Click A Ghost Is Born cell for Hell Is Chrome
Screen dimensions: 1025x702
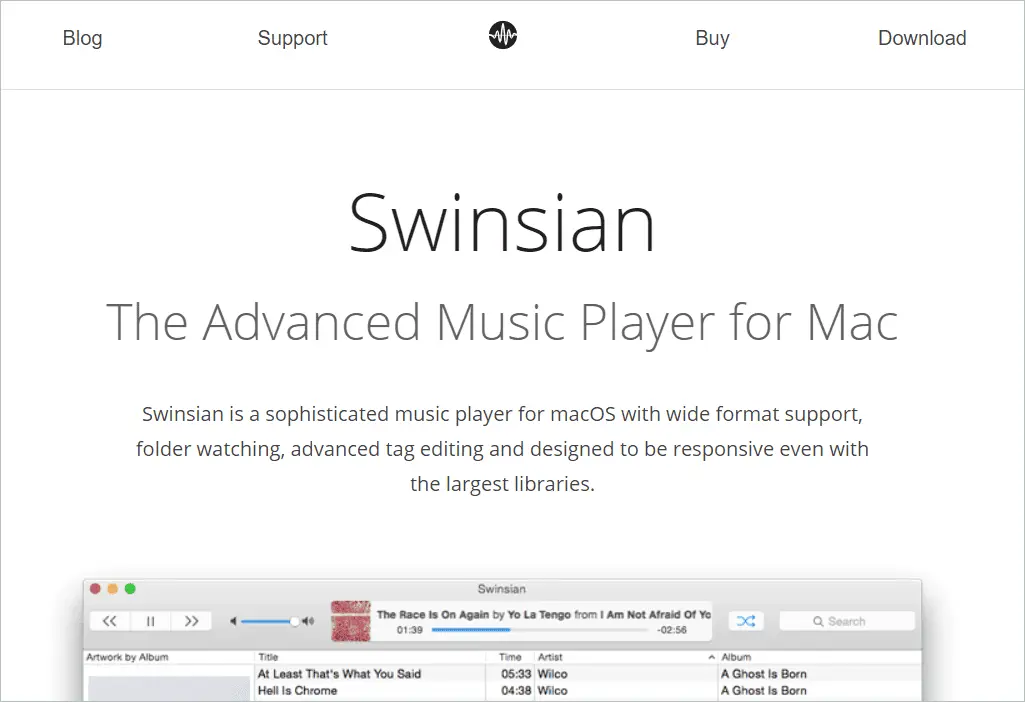point(764,691)
